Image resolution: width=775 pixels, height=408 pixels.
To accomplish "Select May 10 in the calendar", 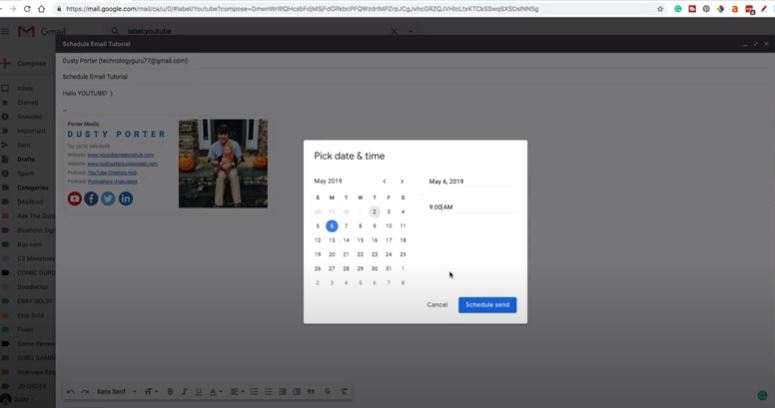I will (x=388, y=226).
